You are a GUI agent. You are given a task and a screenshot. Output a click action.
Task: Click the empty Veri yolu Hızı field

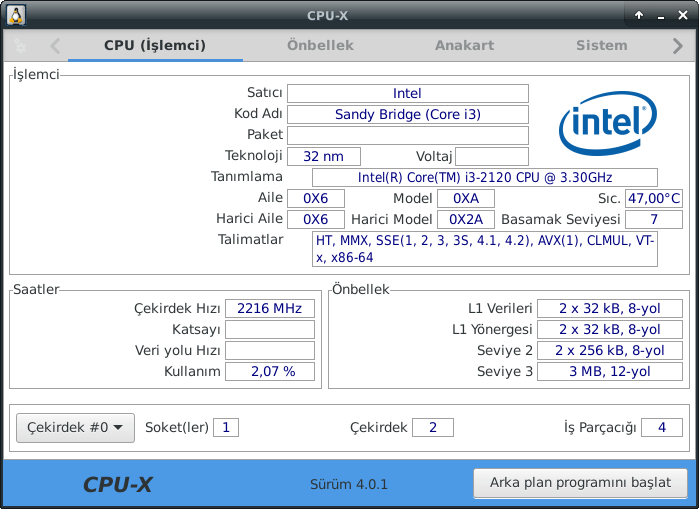[x=270, y=350]
